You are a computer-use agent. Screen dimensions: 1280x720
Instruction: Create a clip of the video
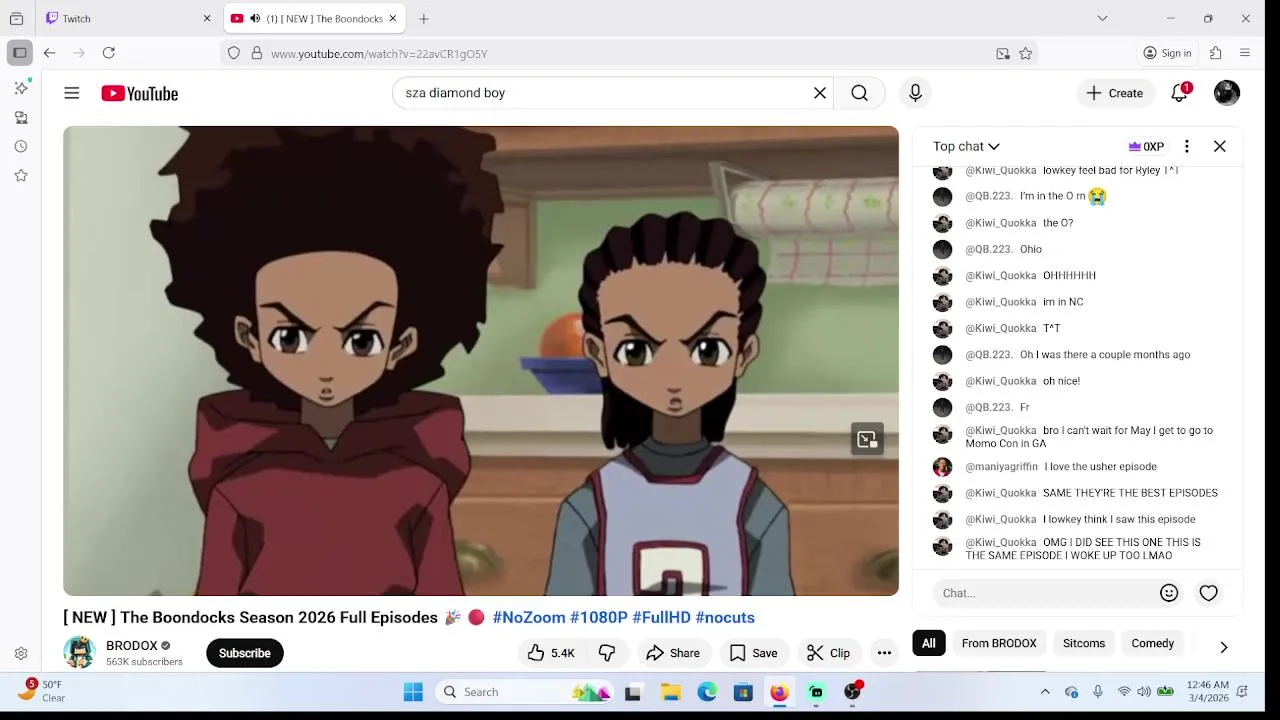(x=829, y=653)
